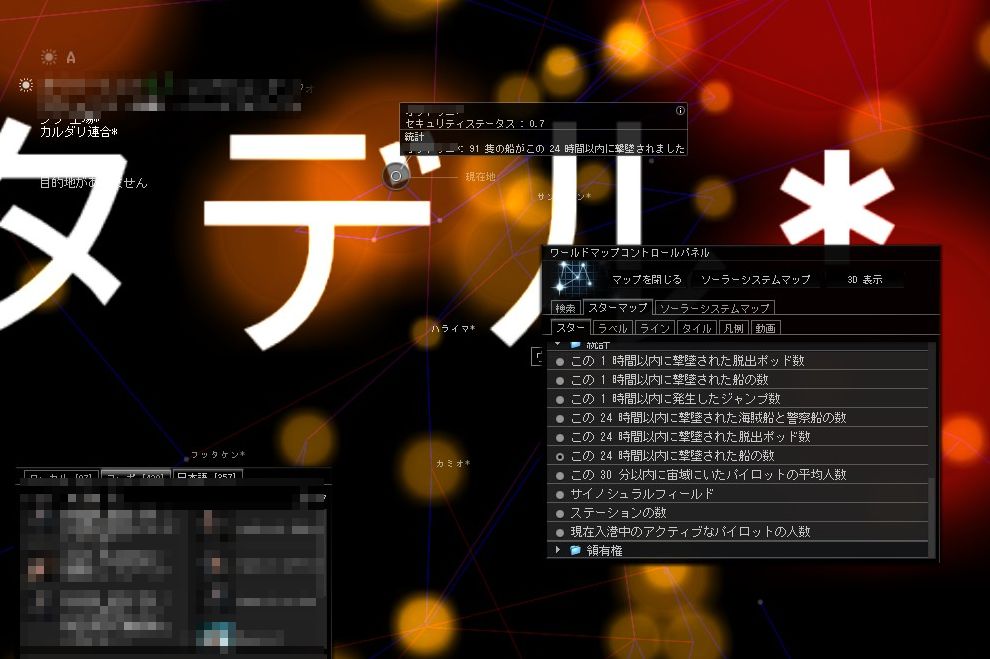Select radio この 1 時間以内に発生したジャンプ数

(x=559, y=400)
